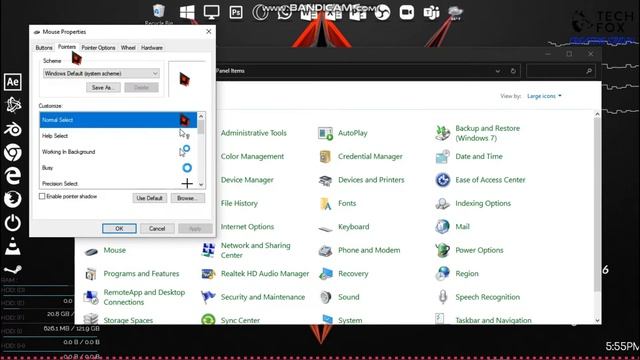This screenshot has width=640, height=360.
Task: Open Recovery icon in Control Panel
Action: click(325, 273)
